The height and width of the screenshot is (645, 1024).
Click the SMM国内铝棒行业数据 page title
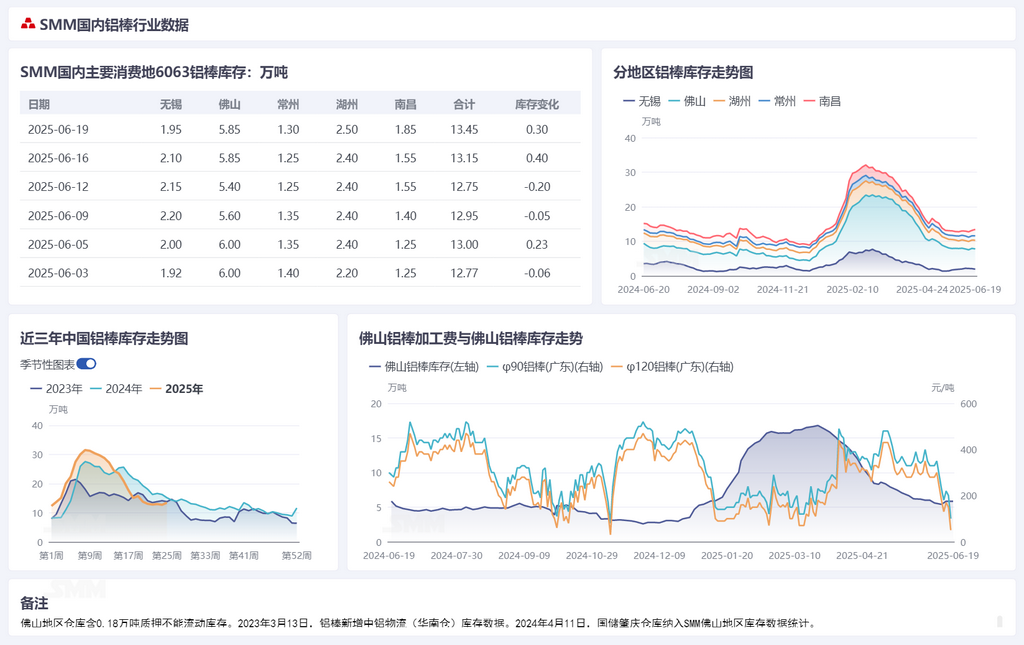pyautogui.click(x=114, y=25)
